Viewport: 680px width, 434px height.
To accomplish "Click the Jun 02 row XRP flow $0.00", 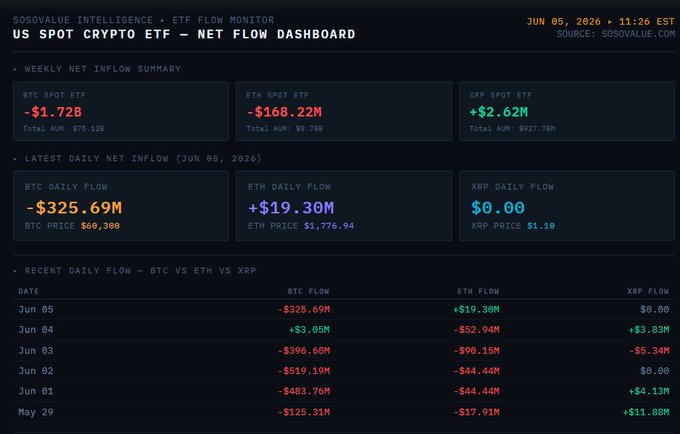I will tap(655, 371).
